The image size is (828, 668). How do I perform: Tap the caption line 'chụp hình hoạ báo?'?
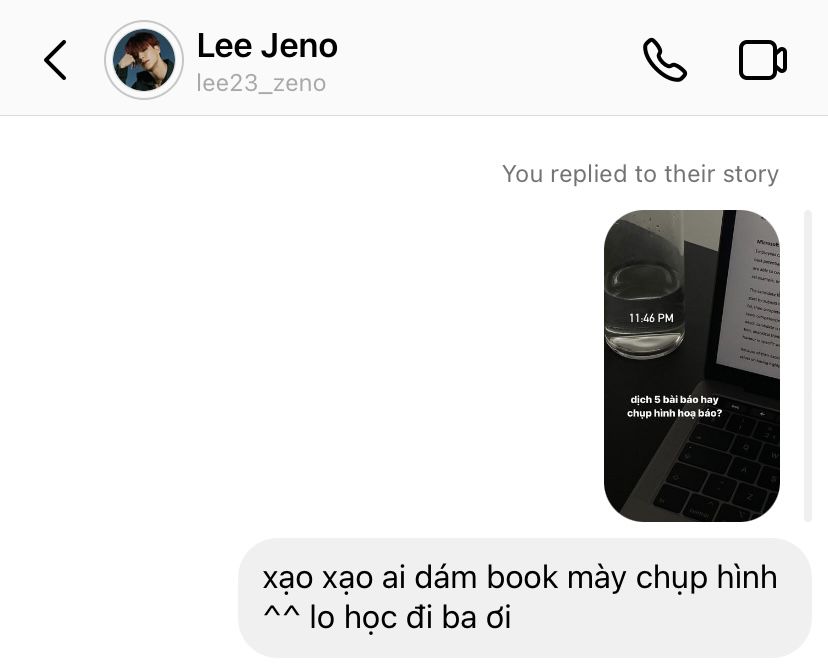click(674, 413)
